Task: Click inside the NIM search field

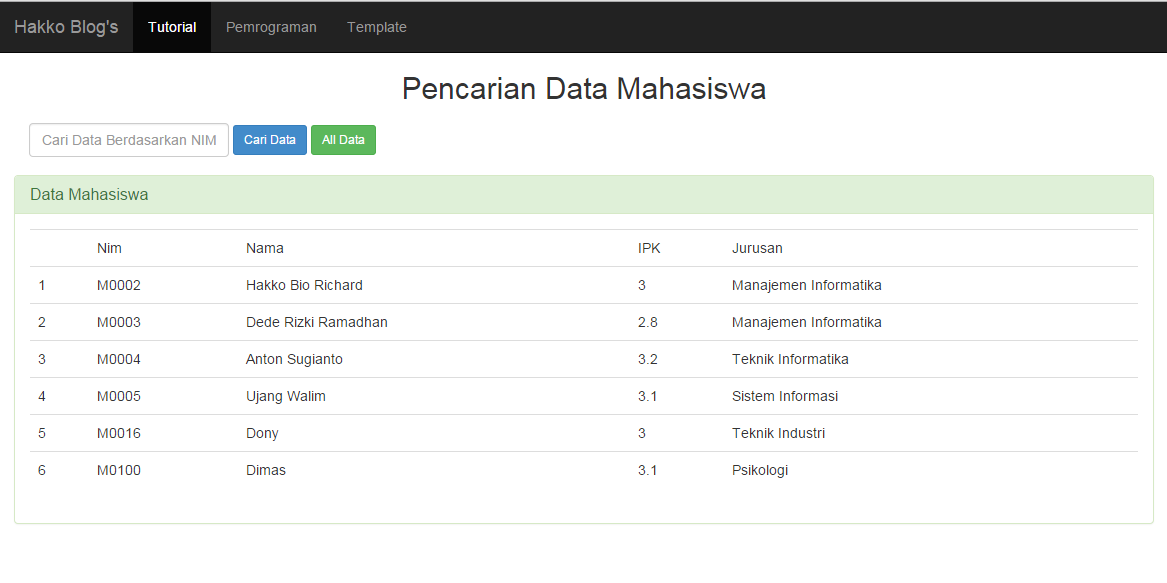Action: click(128, 140)
